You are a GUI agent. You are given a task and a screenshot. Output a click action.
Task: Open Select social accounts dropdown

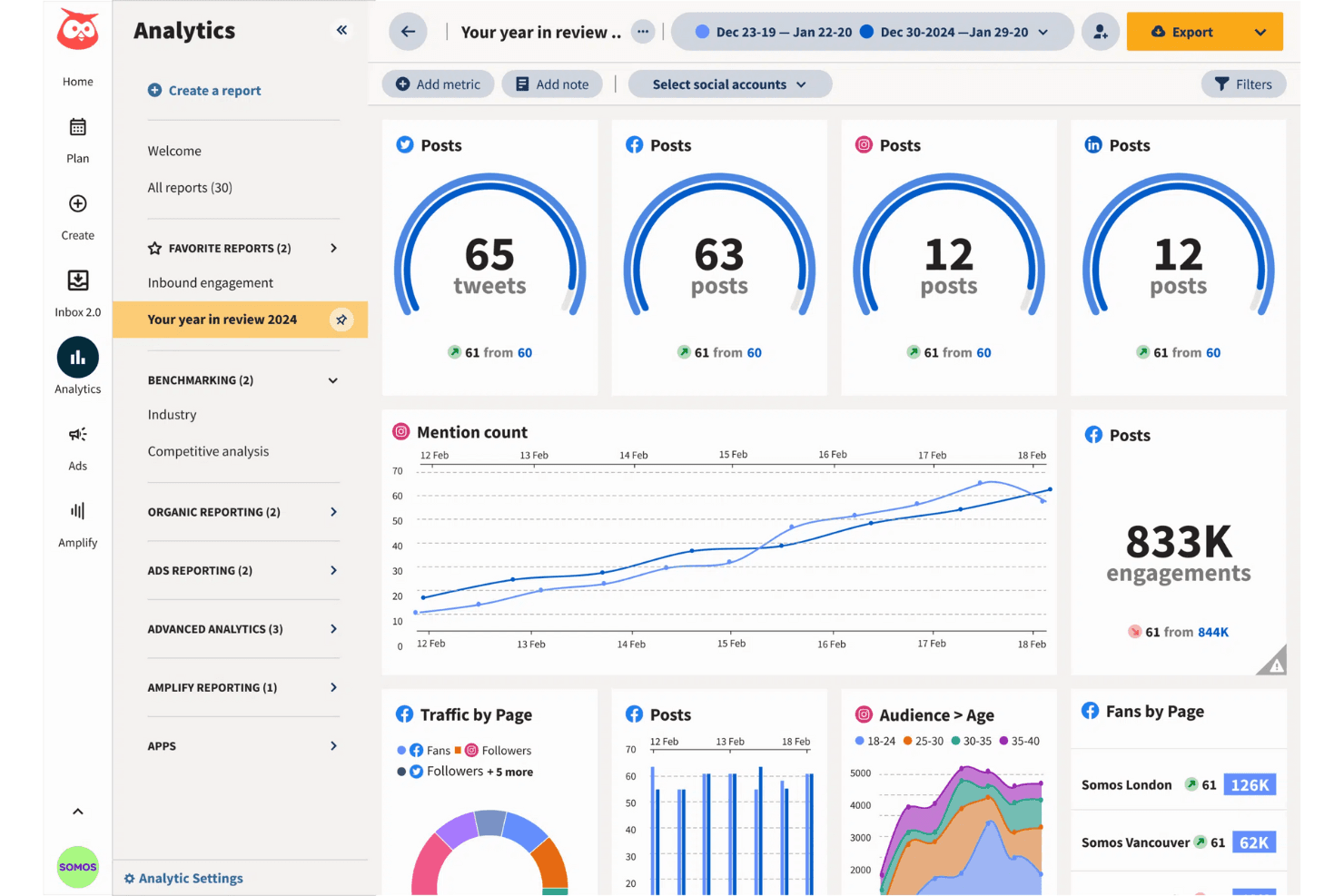pyautogui.click(x=729, y=84)
